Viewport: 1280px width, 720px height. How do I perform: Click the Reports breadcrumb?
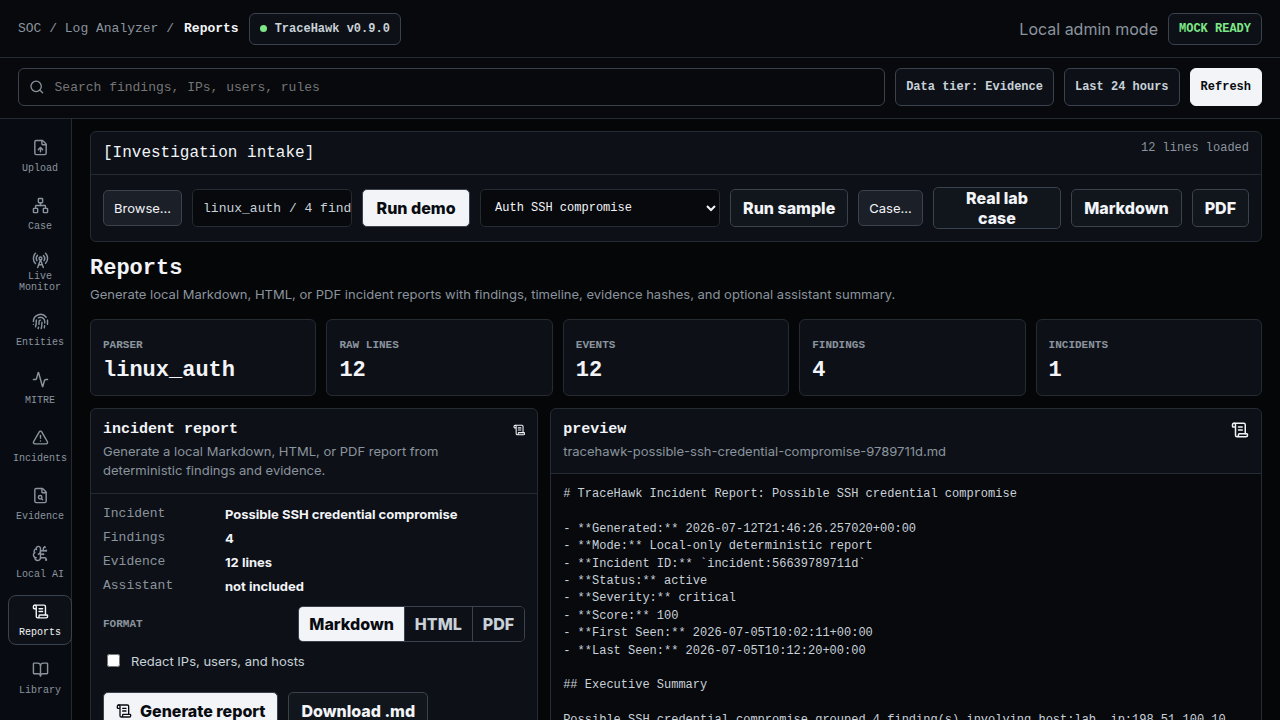(x=211, y=28)
